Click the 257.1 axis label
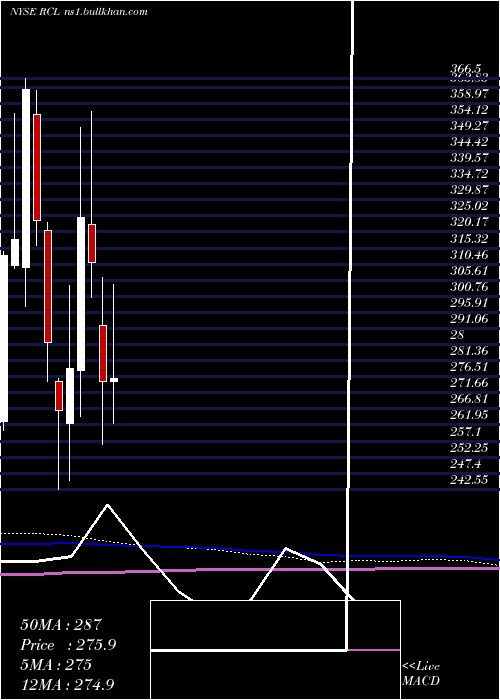 coord(465,431)
